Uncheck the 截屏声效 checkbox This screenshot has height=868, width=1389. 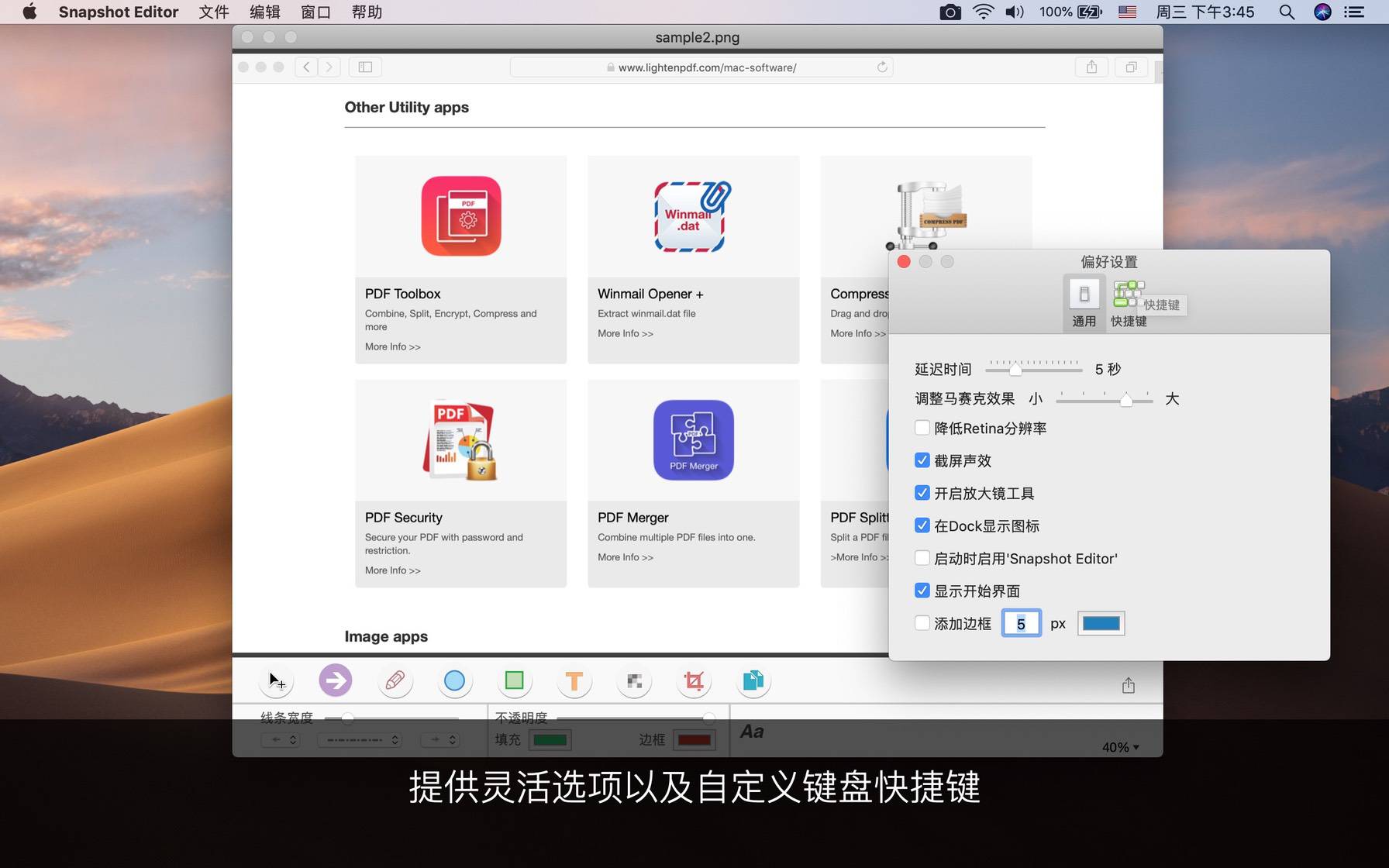click(x=922, y=460)
